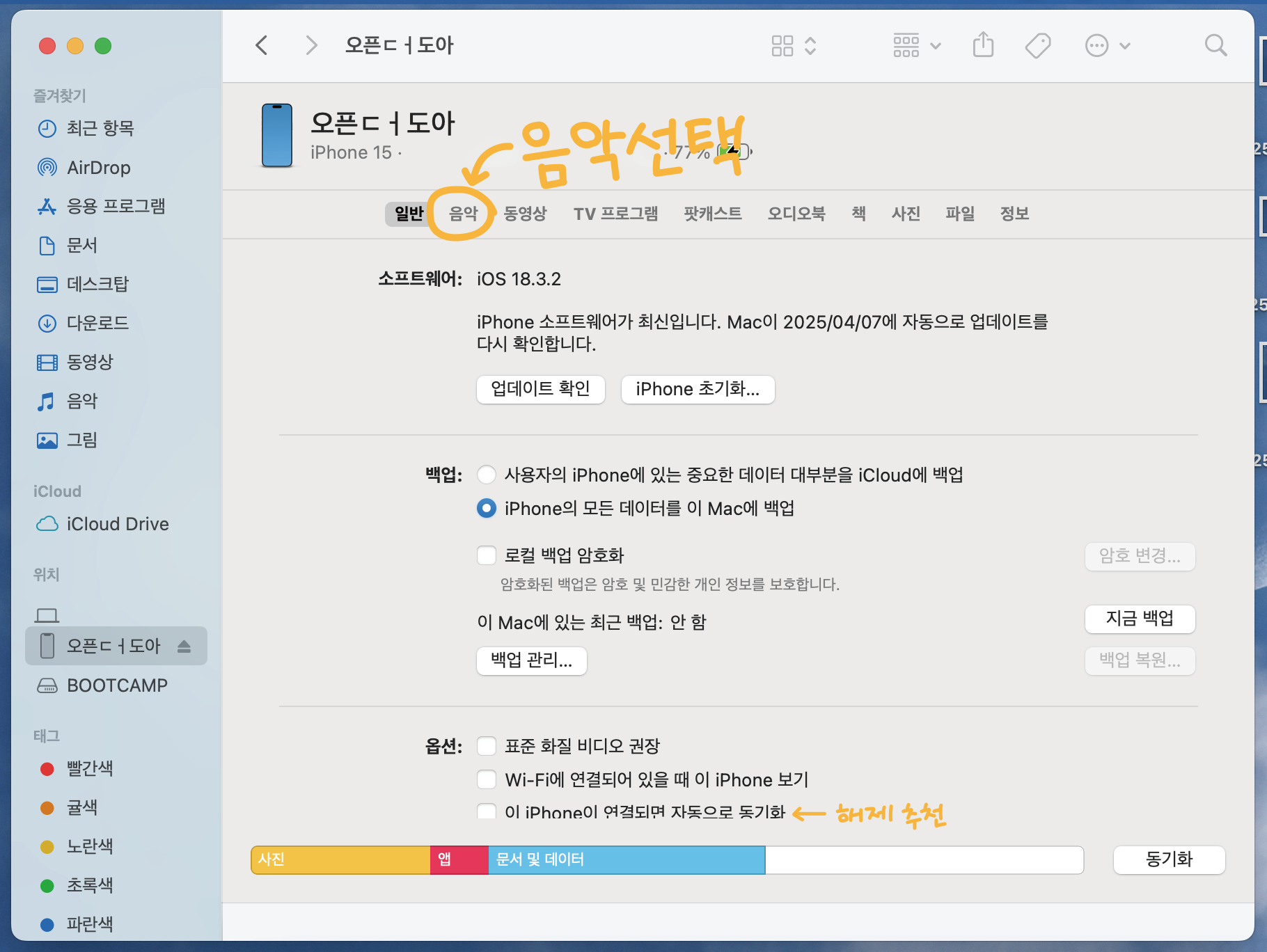1267x952 pixels.
Task: Click iPhone 초기화... button
Action: (698, 389)
